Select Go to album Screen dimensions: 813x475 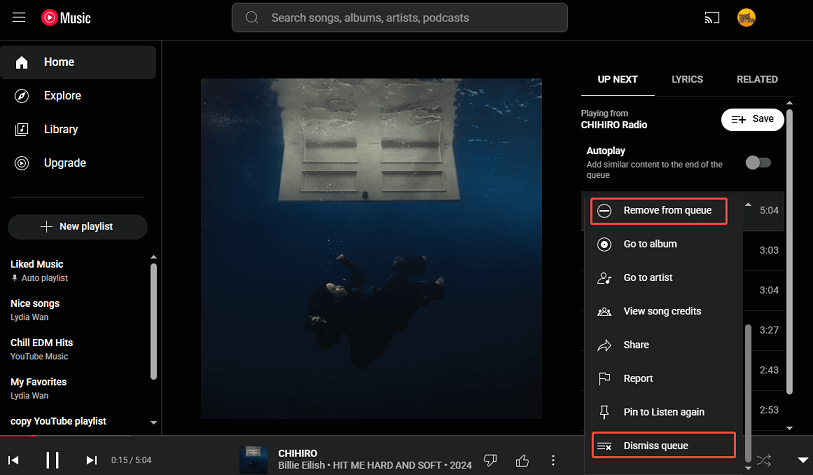coord(664,244)
